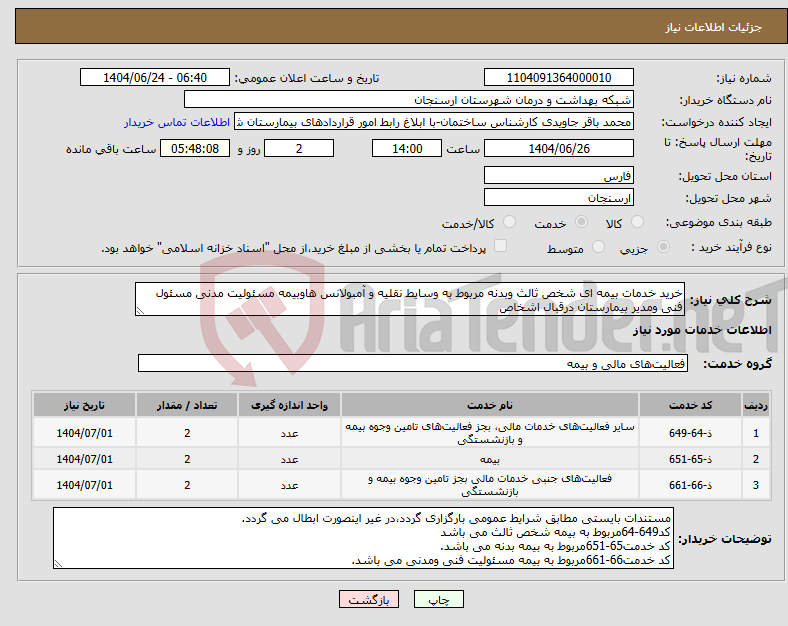Click quantity 2 in row 2
788x626 pixels.
[187, 459]
